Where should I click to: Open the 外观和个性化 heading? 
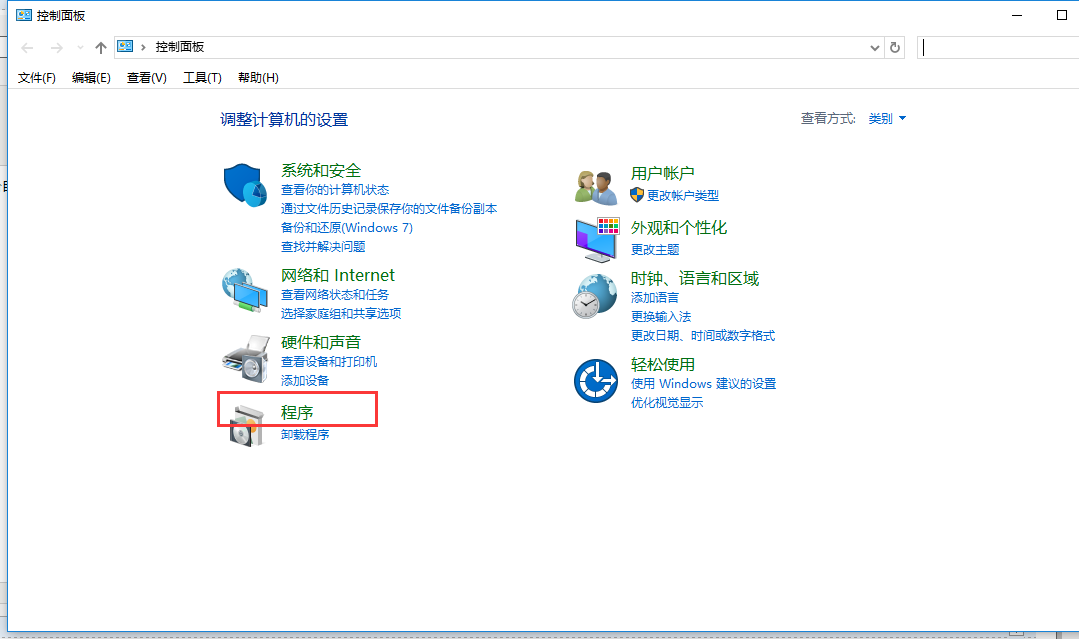[x=679, y=228]
